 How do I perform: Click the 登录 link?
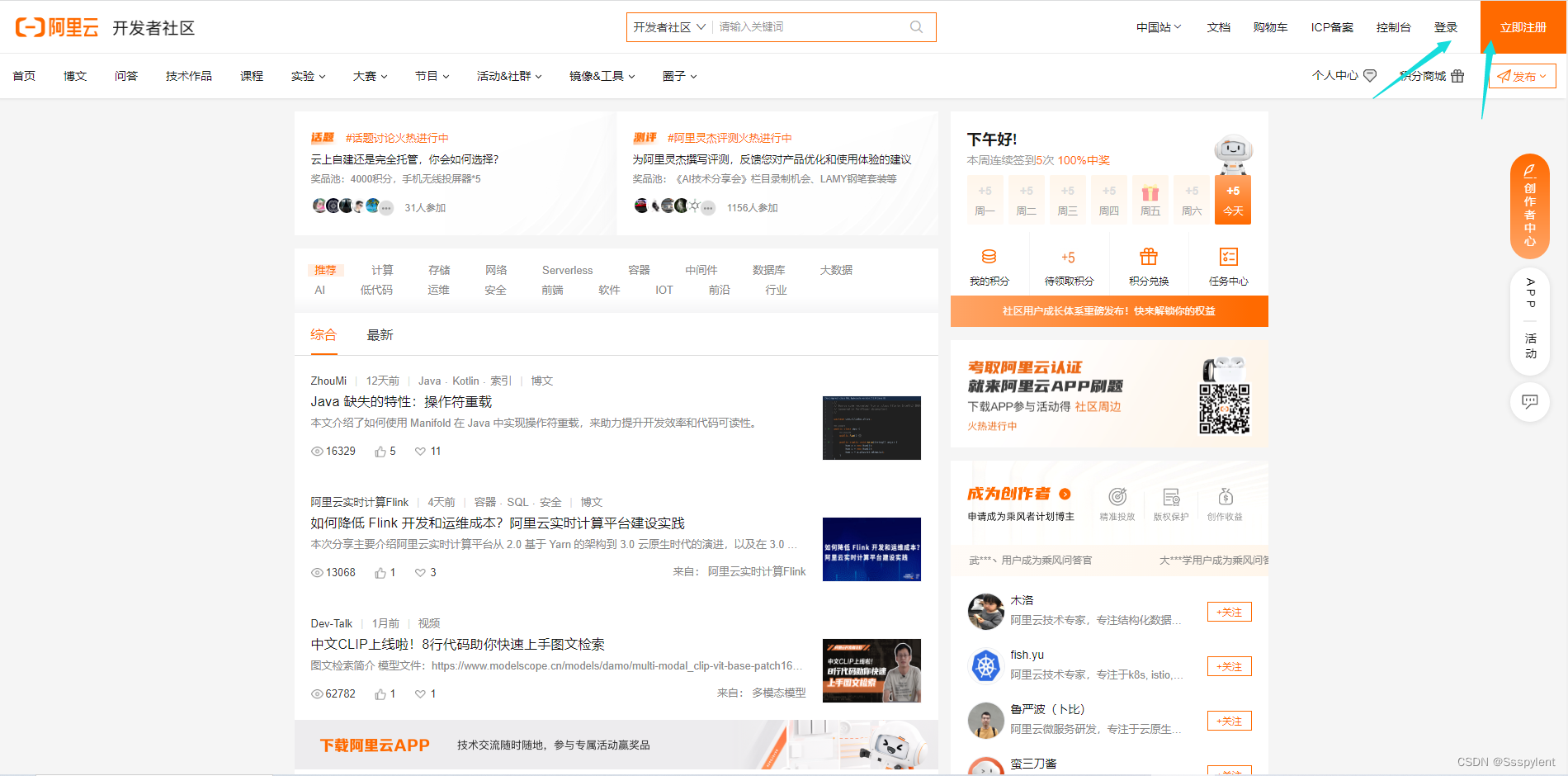(1446, 27)
